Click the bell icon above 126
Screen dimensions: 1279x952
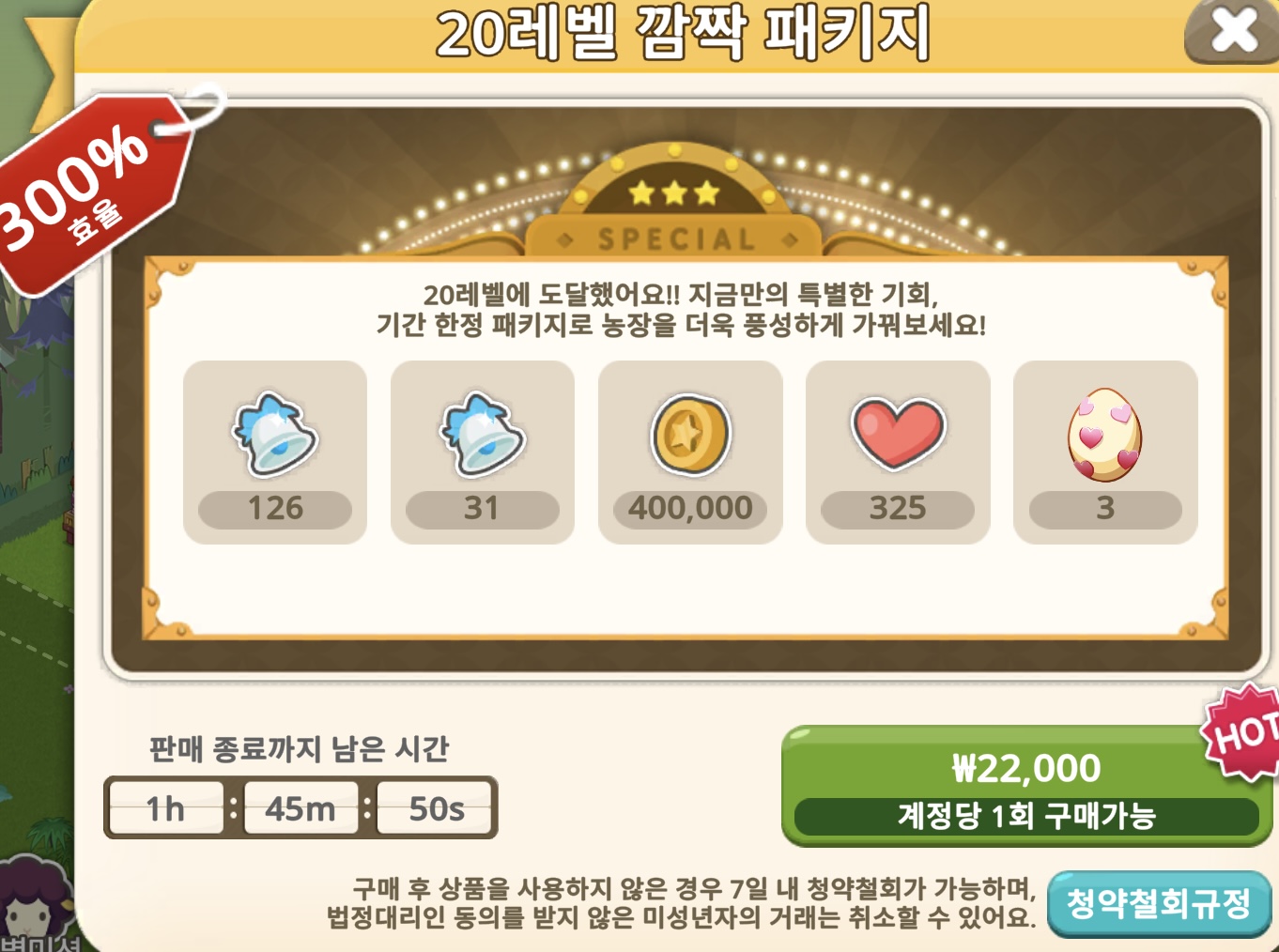275,434
